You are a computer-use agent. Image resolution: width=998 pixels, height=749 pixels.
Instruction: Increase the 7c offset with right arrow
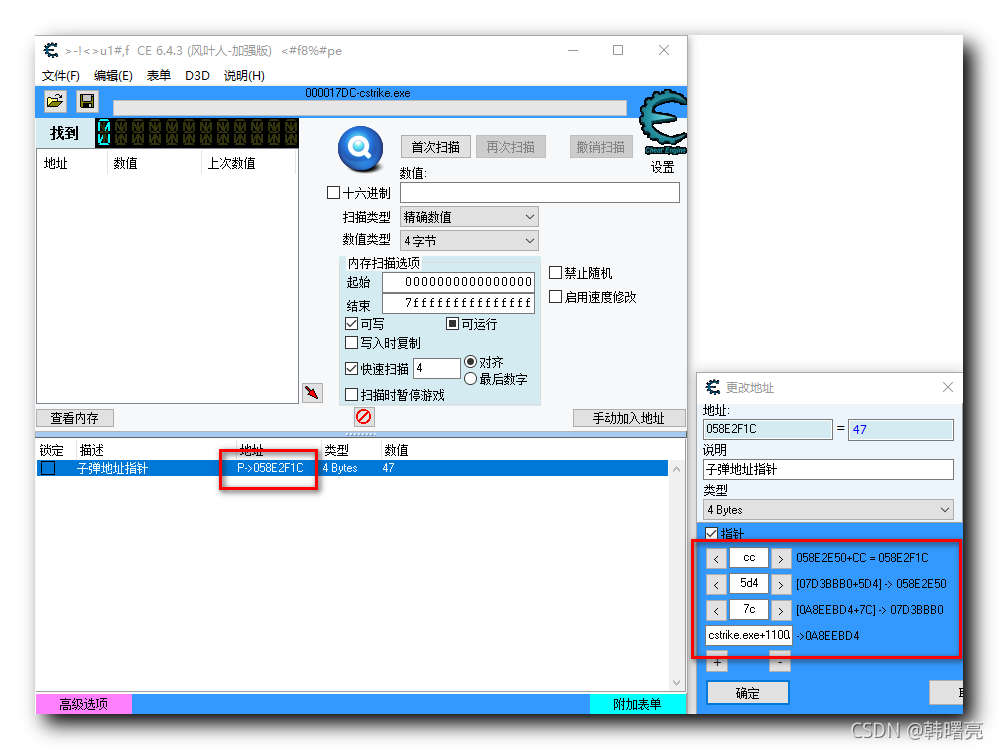coord(781,610)
